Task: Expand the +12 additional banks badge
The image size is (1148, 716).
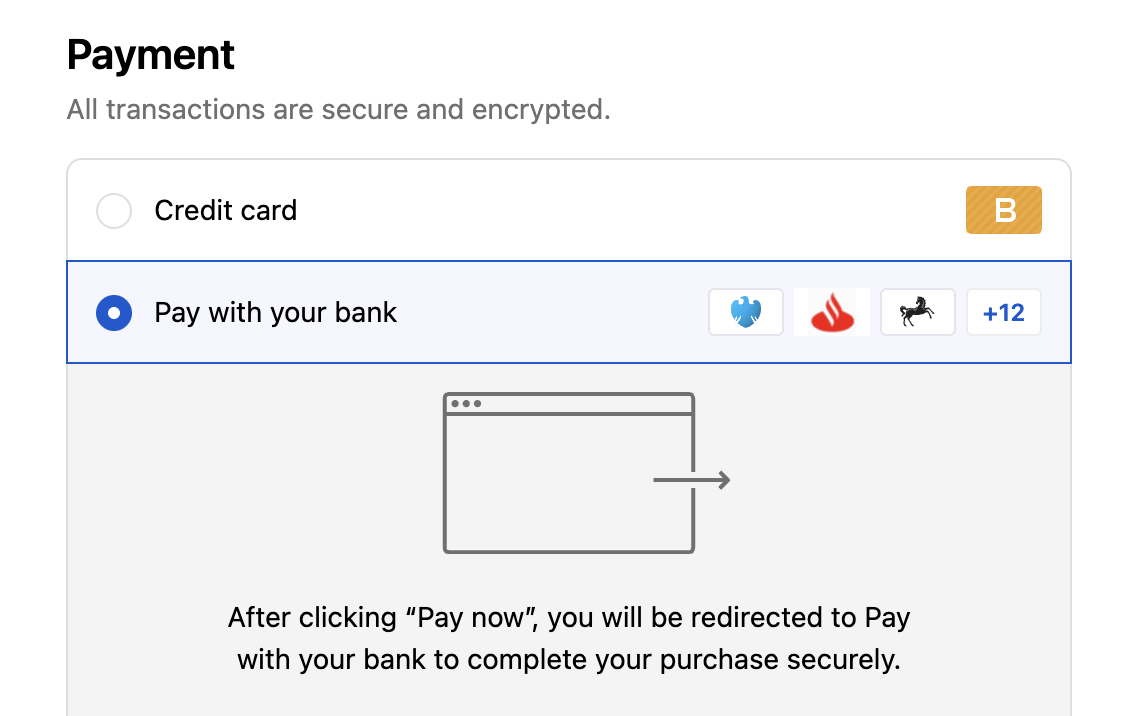Action: click(1004, 312)
